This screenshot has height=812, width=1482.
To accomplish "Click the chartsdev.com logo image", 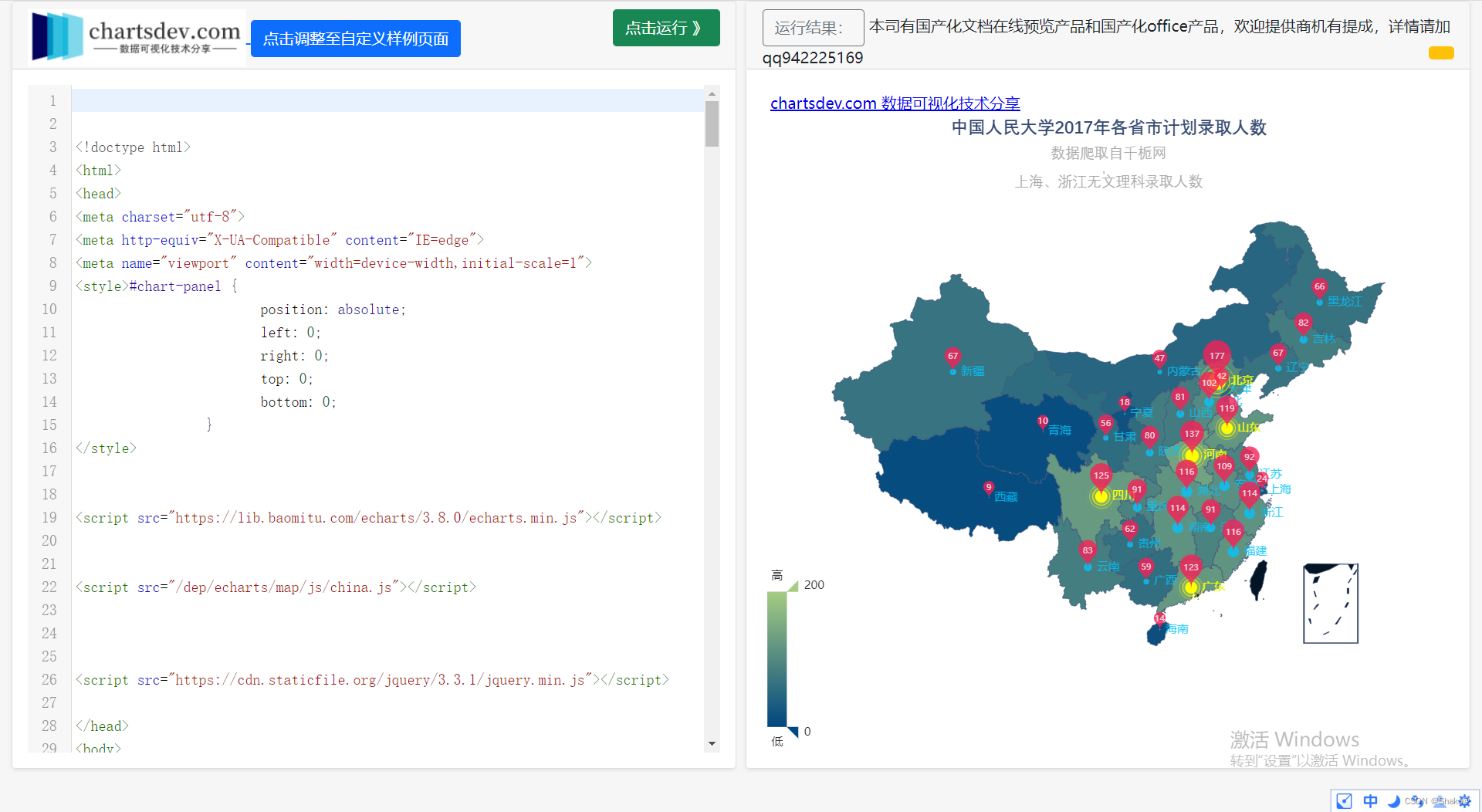I will coord(137,36).
